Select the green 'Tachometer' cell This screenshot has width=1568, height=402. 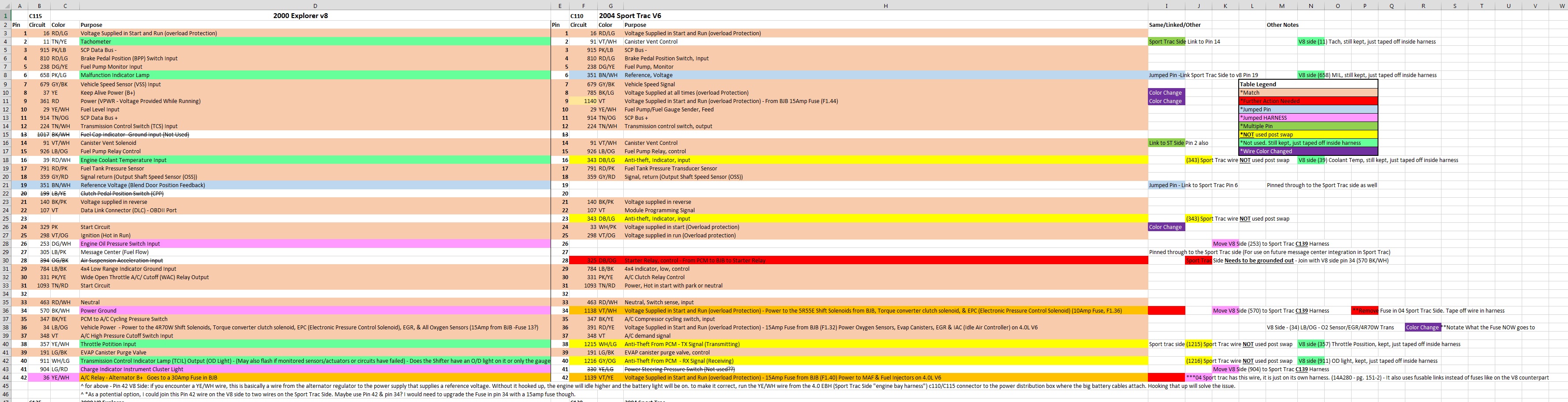pyautogui.click(x=315, y=42)
